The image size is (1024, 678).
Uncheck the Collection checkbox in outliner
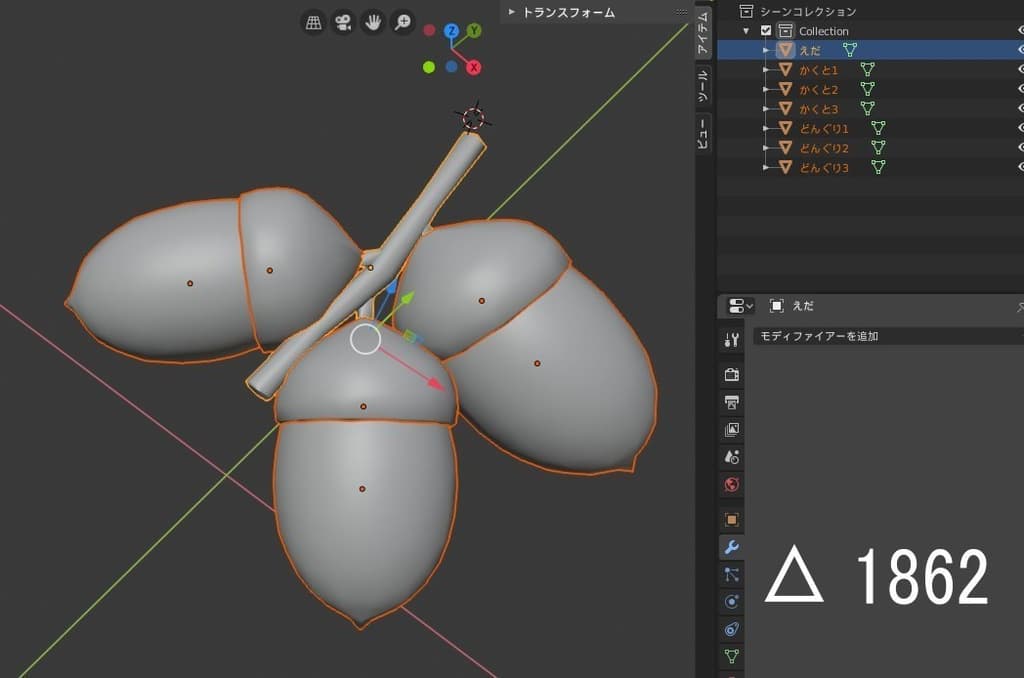tap(767, 31)
